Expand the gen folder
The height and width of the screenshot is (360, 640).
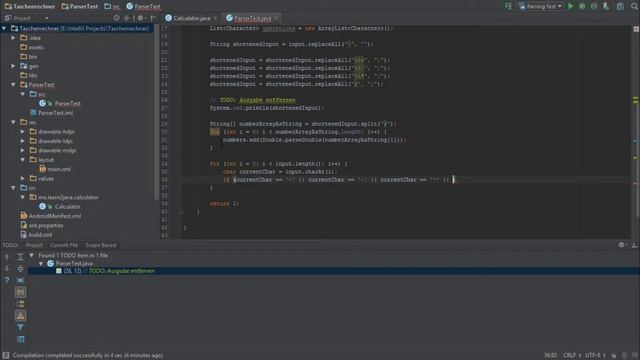(x=13, y=66)
